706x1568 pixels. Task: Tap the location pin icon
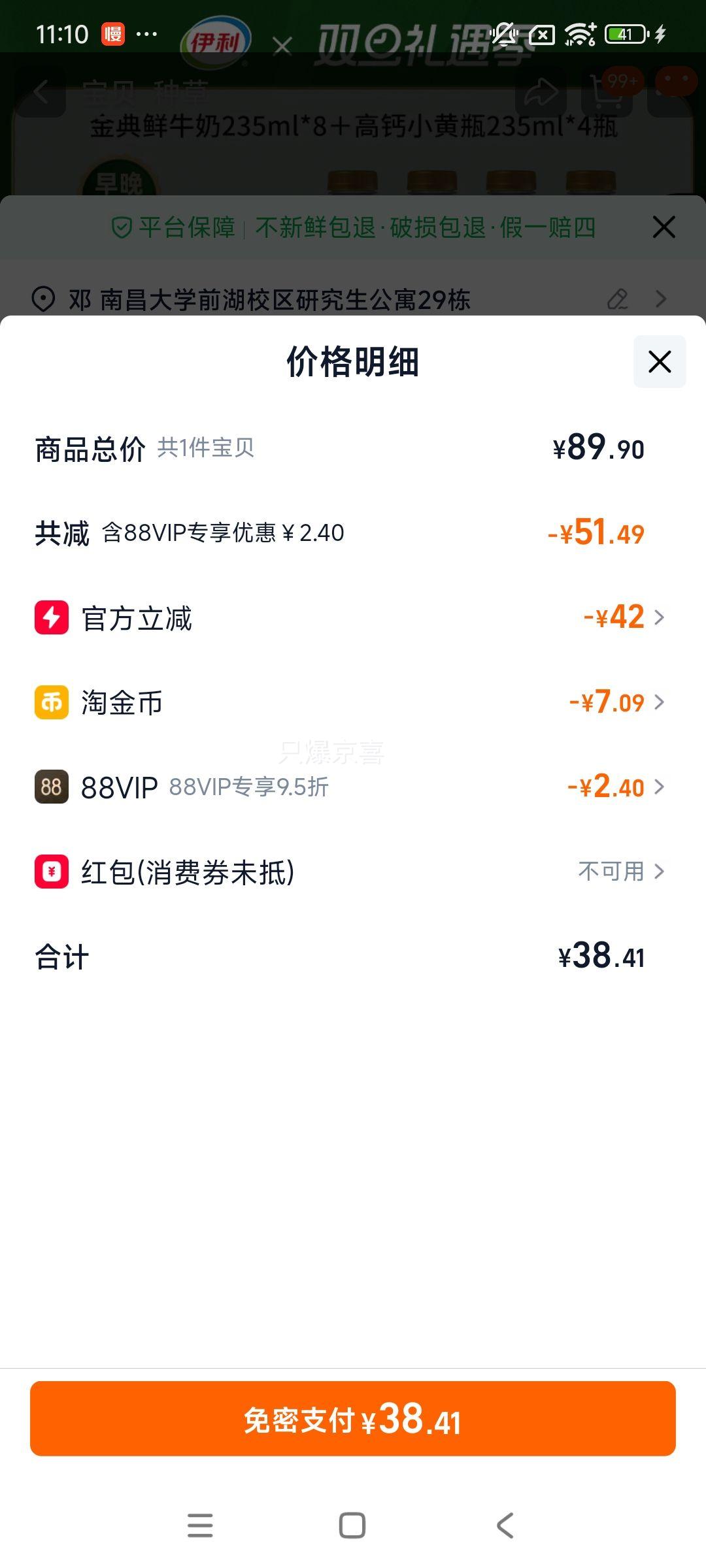tap(43, 300)
